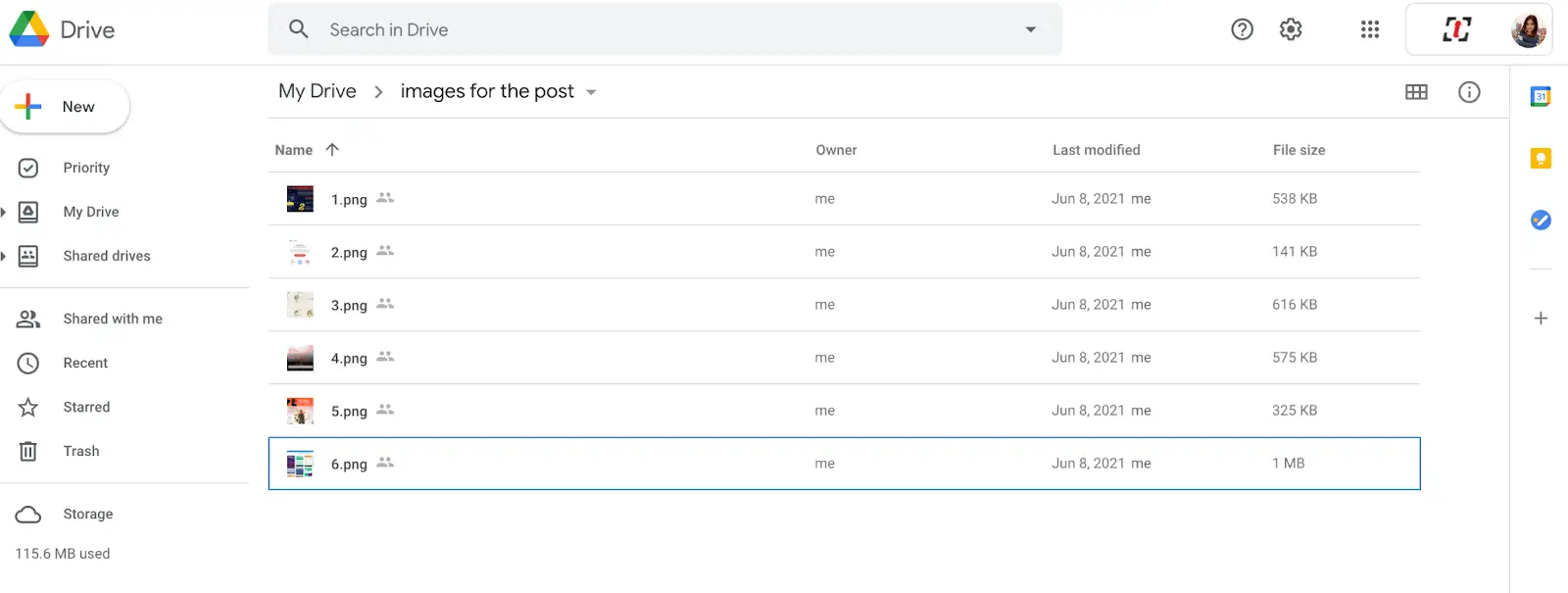The image size is (1568, 593).
Task: Click the 141 KB file size
Action: click(1295, 251)
